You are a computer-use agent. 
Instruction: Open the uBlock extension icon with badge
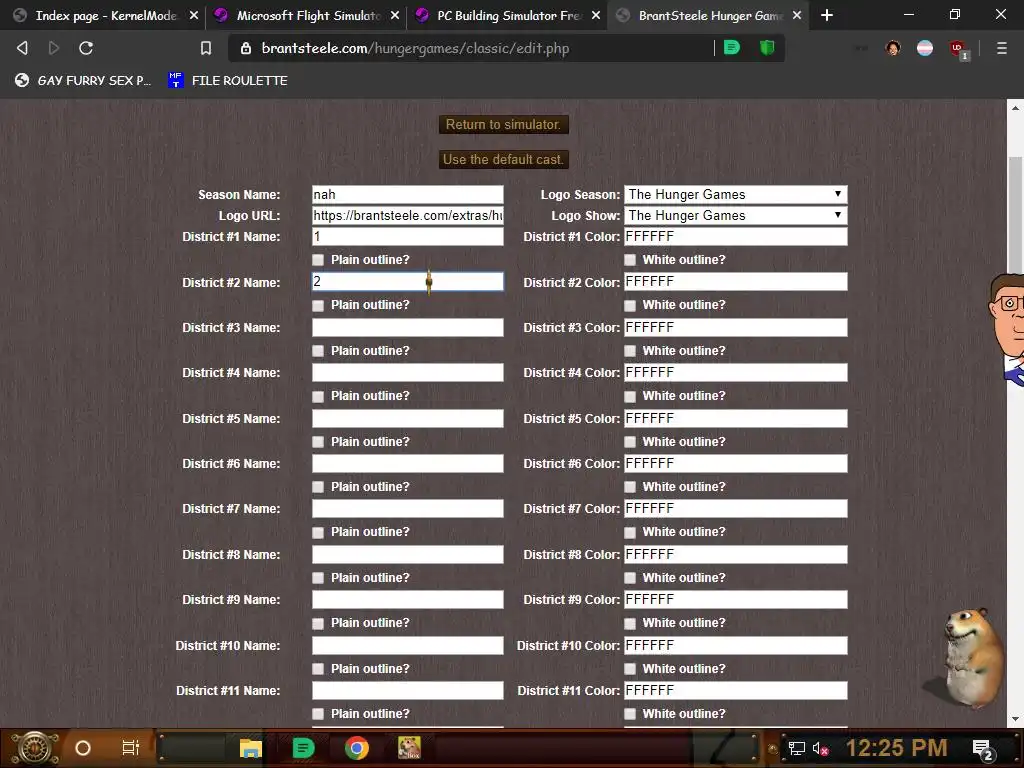(x=959, y=49)
